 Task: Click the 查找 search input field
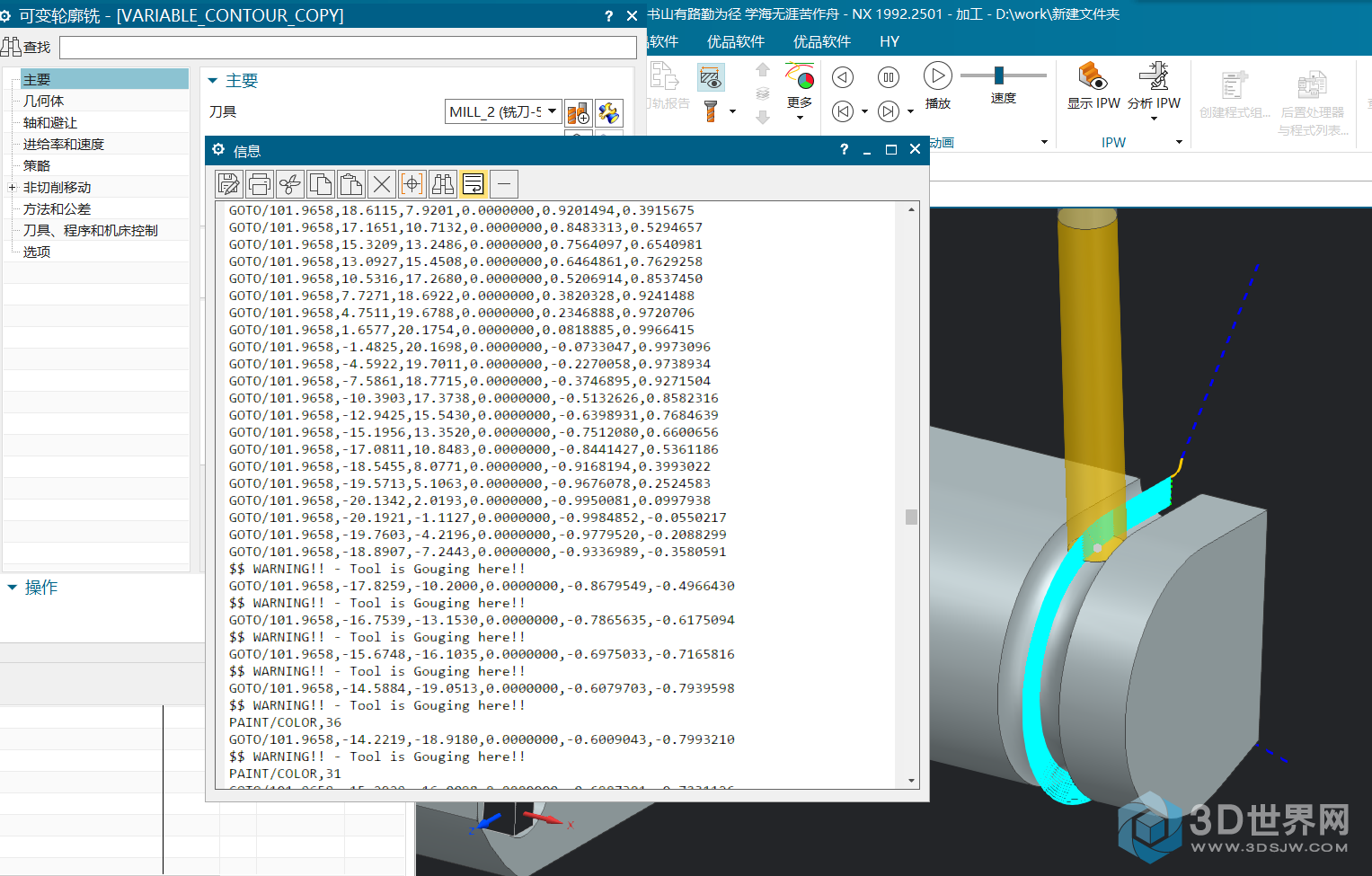coord(348,48)
